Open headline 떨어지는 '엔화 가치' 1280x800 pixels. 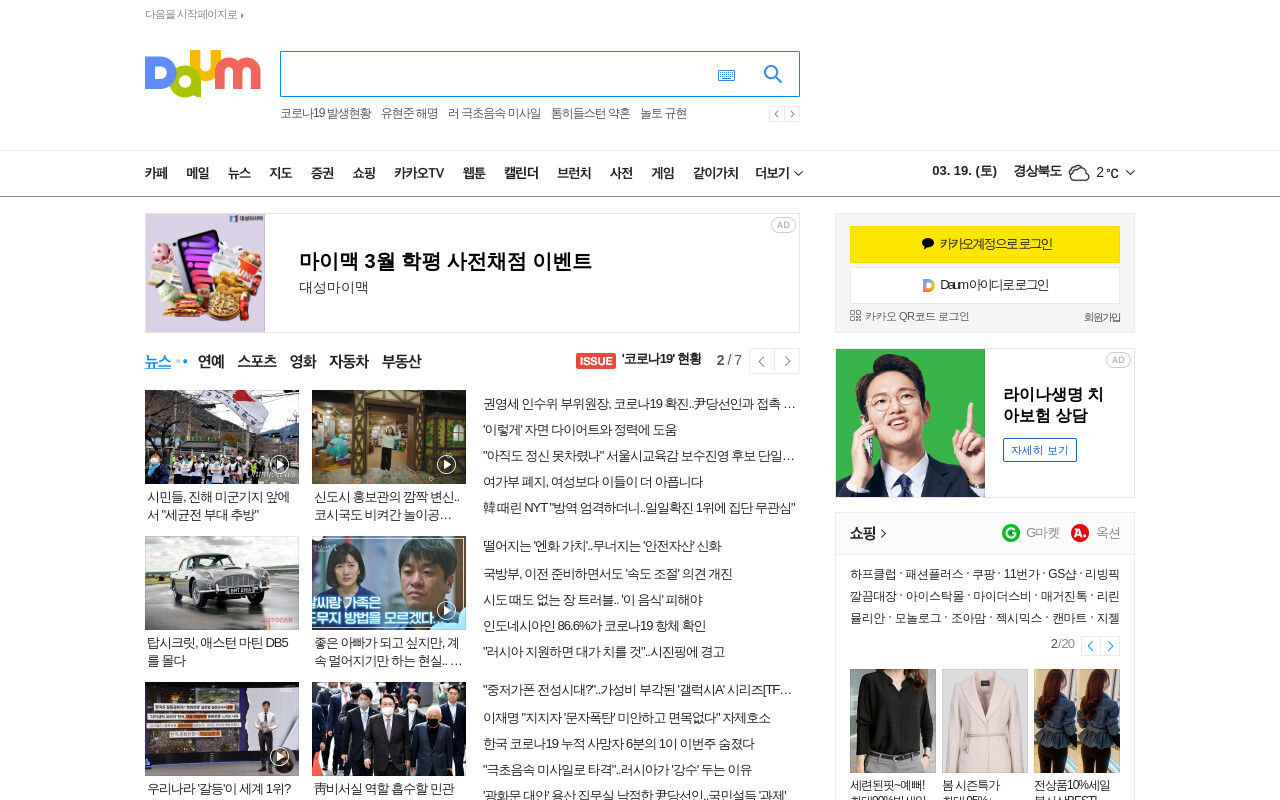point(602,546)
